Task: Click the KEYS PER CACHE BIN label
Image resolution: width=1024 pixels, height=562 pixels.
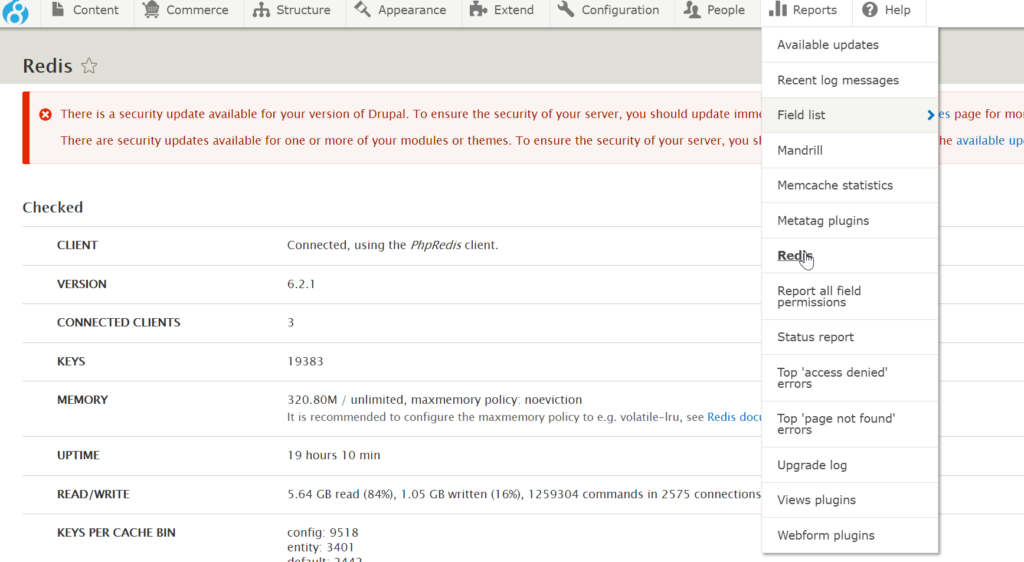Action: pyautogui.click(x=116, y=533)
